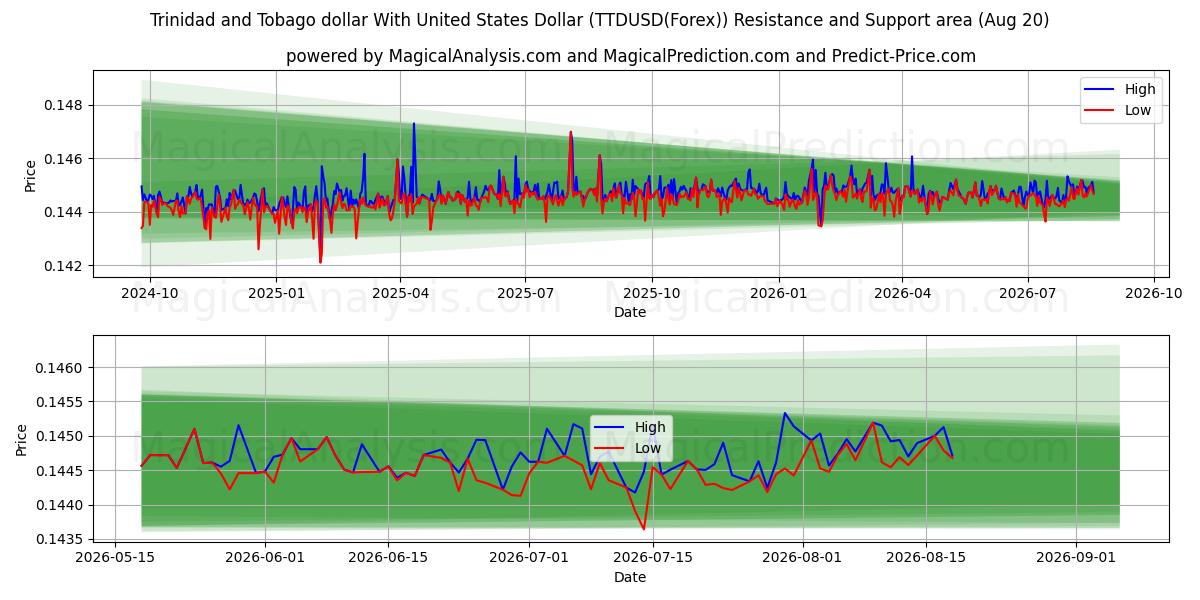Click the lowest red dip near 2026-07-15 in bottom chart
The height and width of the screenshot is (600, 1200).
pos(644,528)
